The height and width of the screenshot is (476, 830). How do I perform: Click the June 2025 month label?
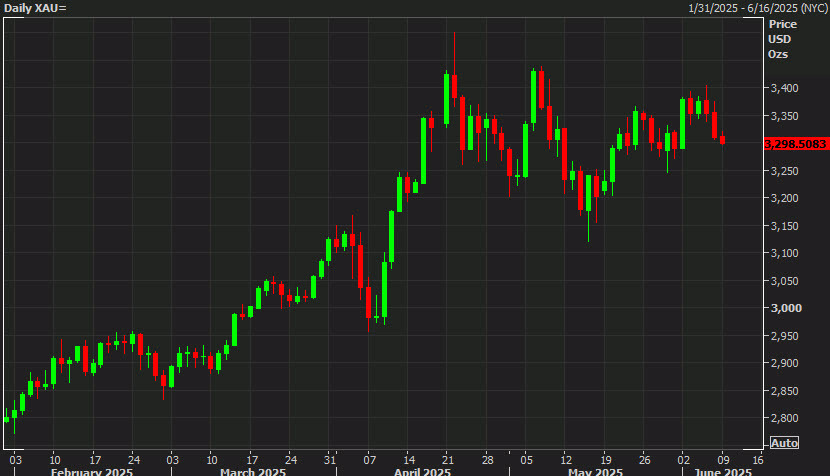[x=723, y=471]
